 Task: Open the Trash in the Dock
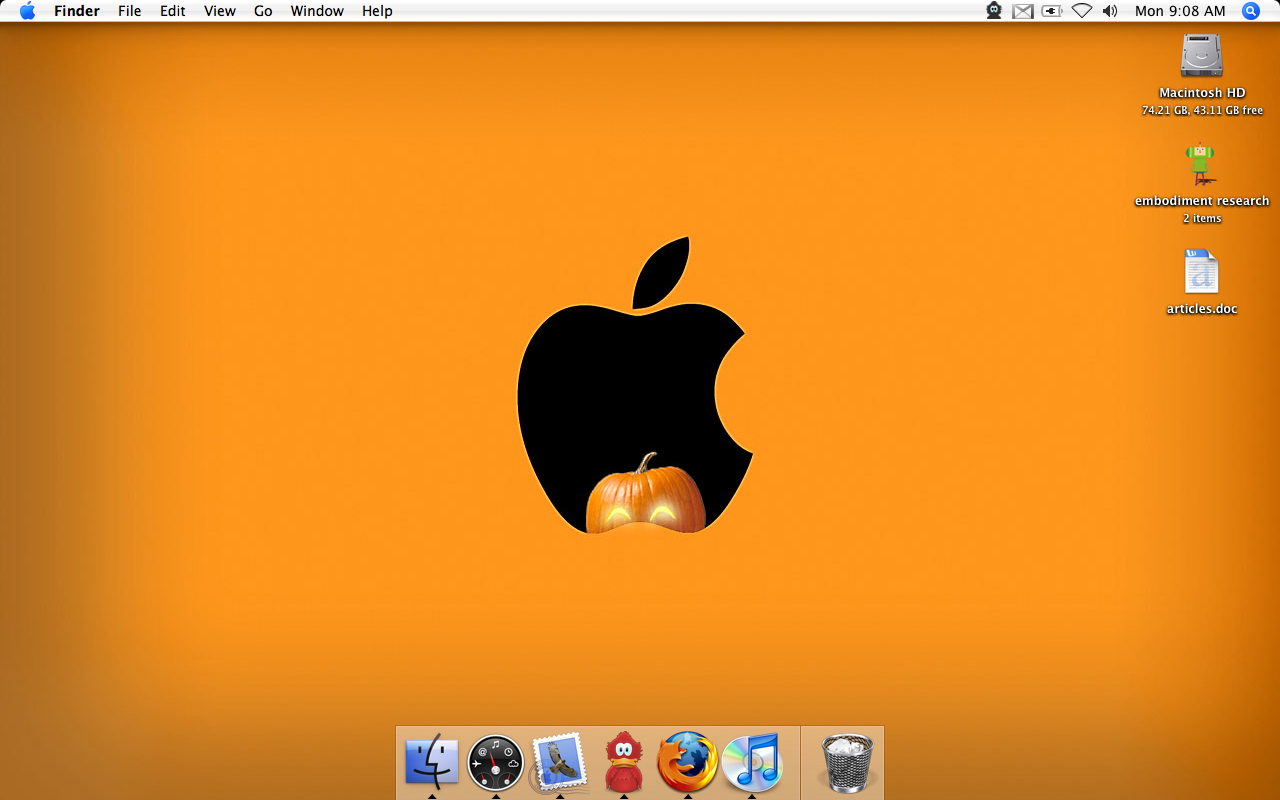click(847, 762)
